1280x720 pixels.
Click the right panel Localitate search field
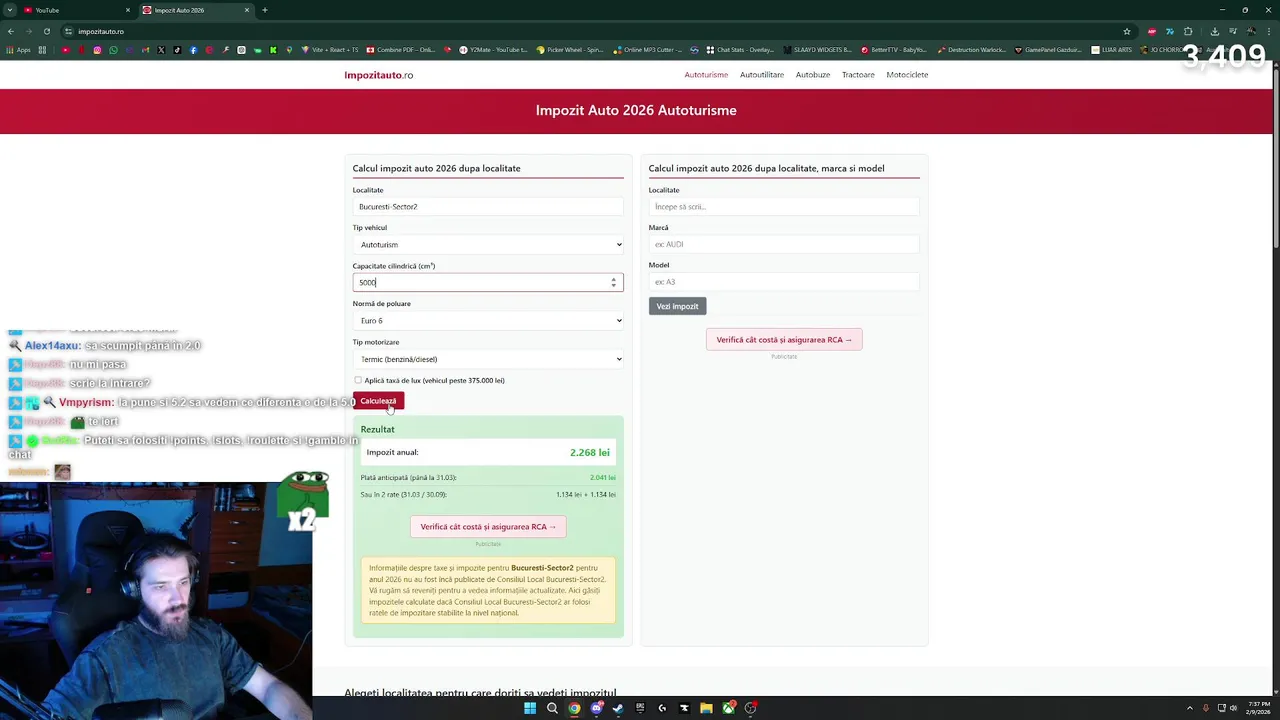(x=784, y=207)
